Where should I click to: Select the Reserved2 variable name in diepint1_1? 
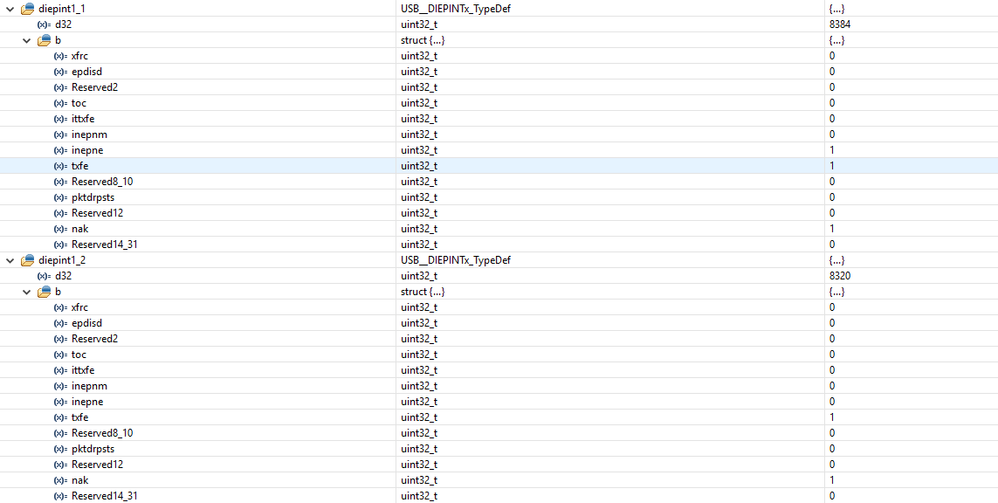94,87
